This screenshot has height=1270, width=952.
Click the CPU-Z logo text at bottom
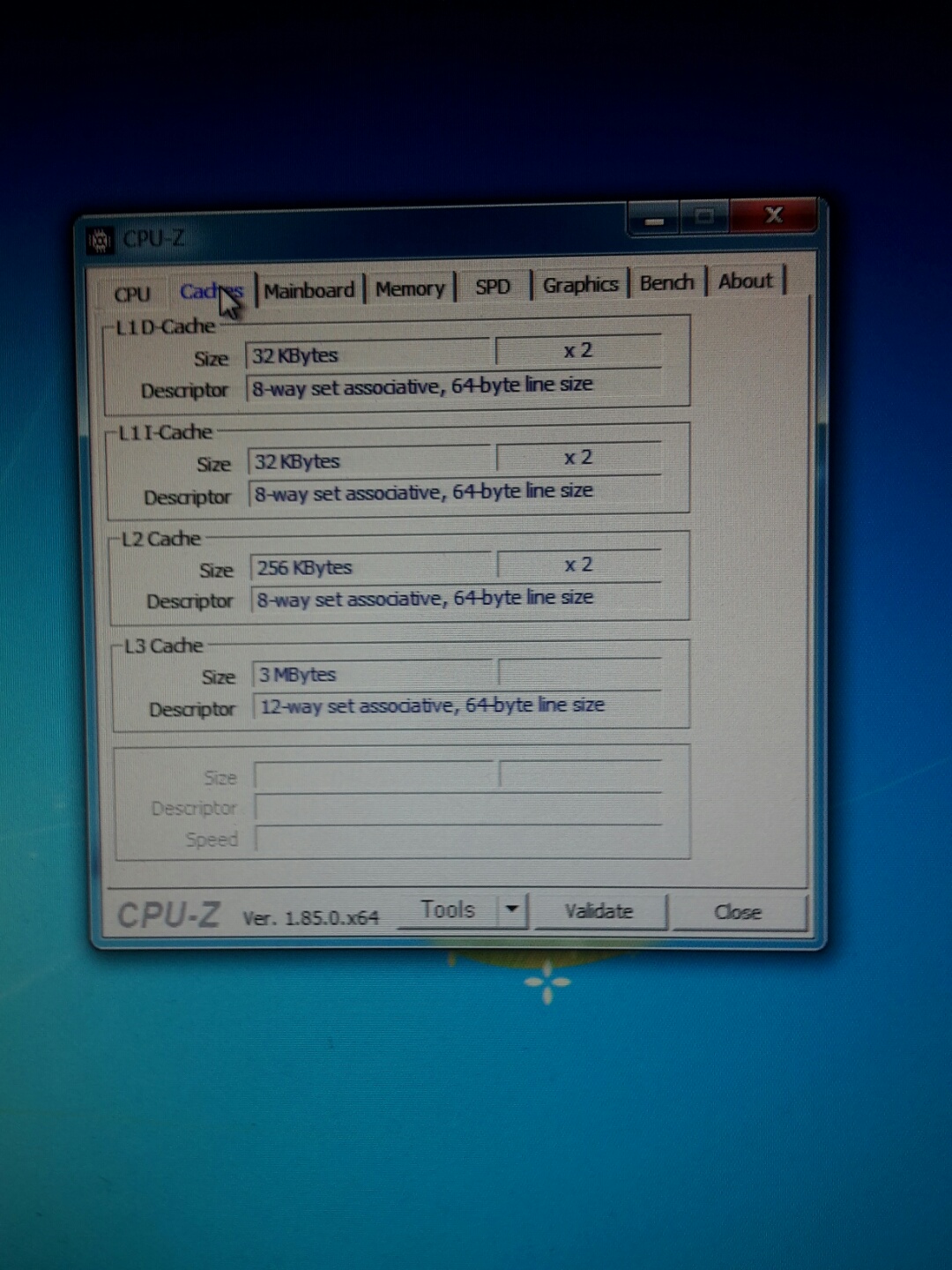(168, 915)
